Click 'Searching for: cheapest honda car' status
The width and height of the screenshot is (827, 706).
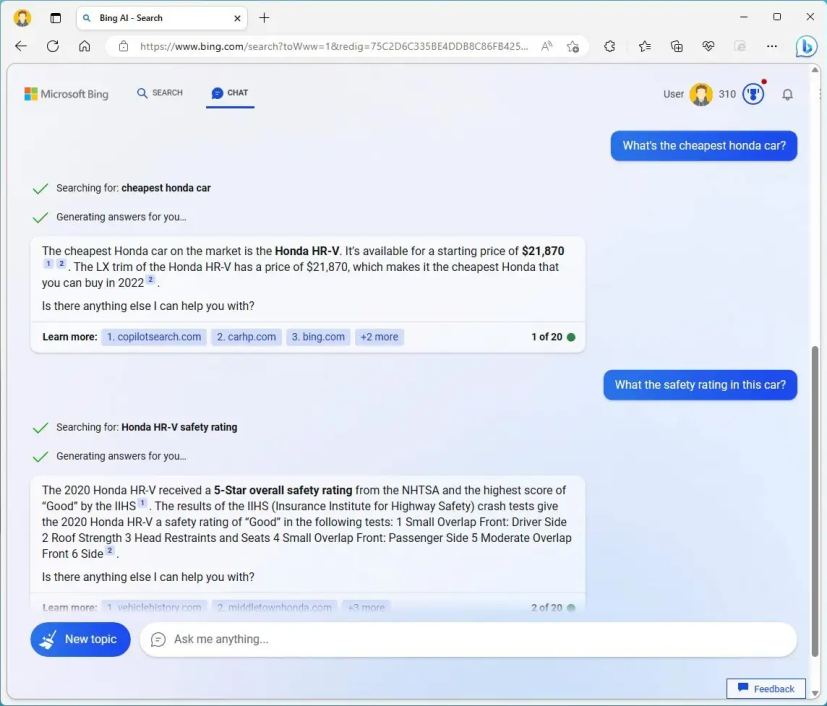[133, 188]
